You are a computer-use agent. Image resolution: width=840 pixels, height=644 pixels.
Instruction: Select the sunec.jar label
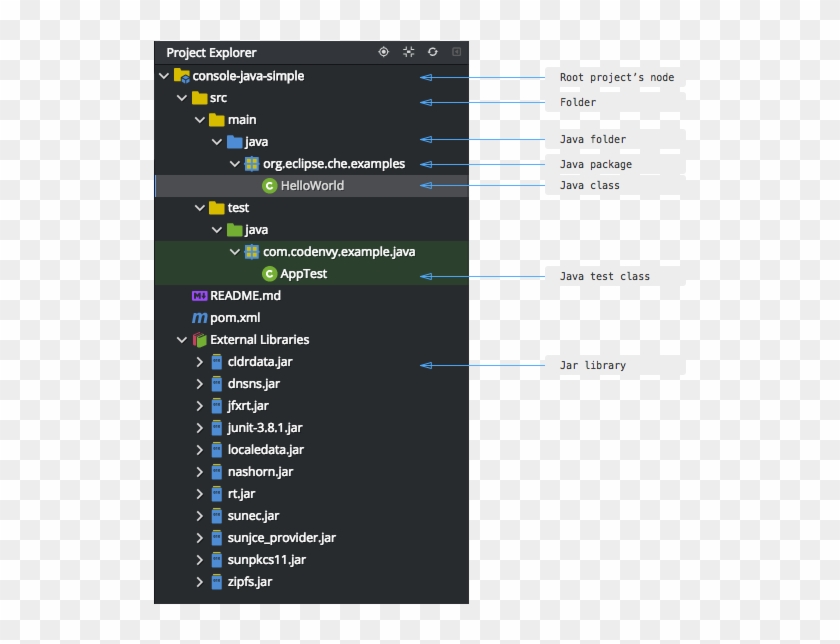(x=253, y=516)
